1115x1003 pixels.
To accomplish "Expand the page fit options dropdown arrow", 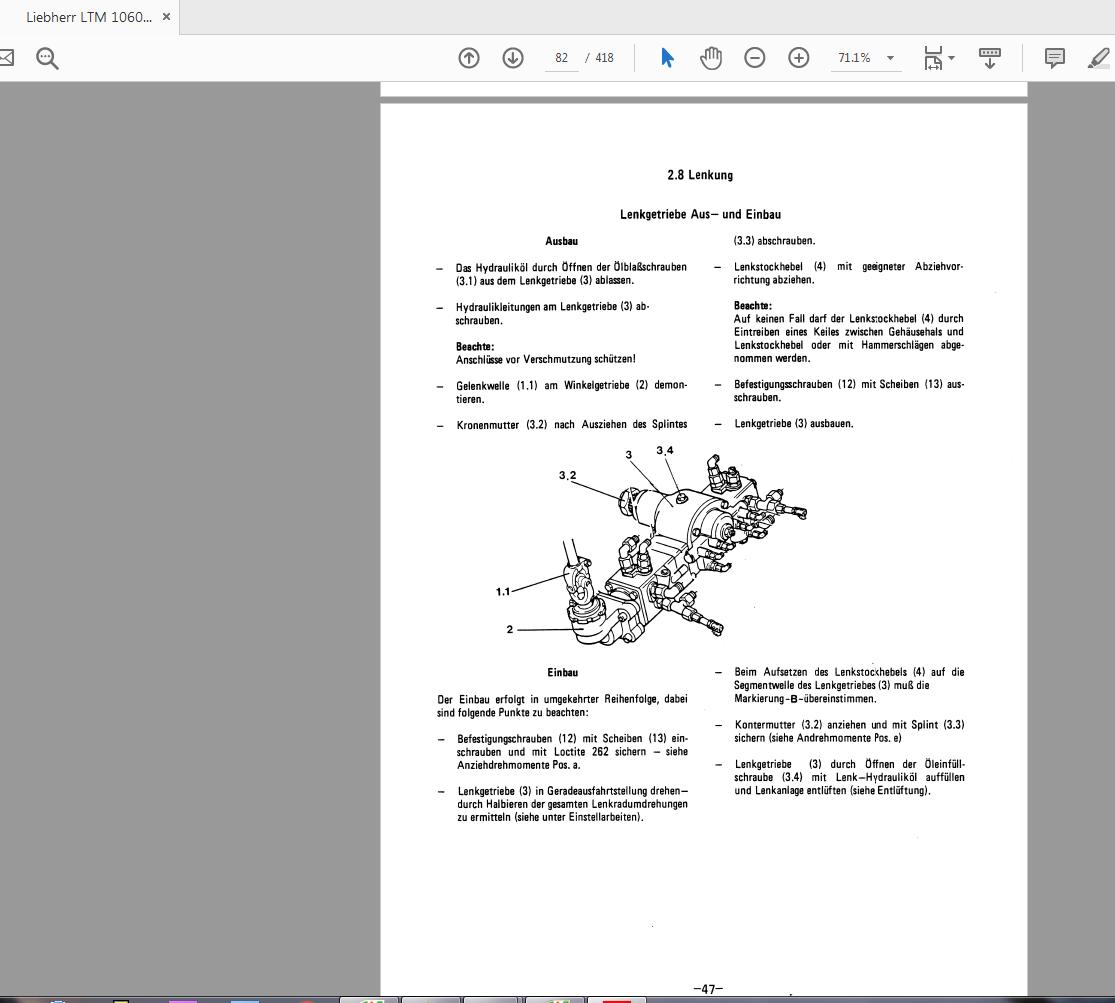I will coord(951,58).
